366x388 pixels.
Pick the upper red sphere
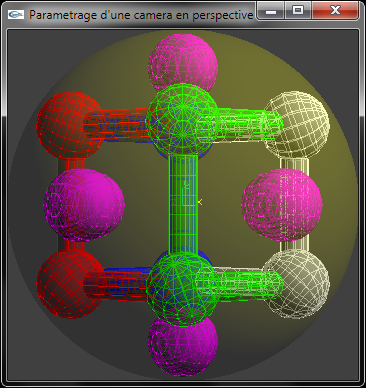tap(70, 125)
